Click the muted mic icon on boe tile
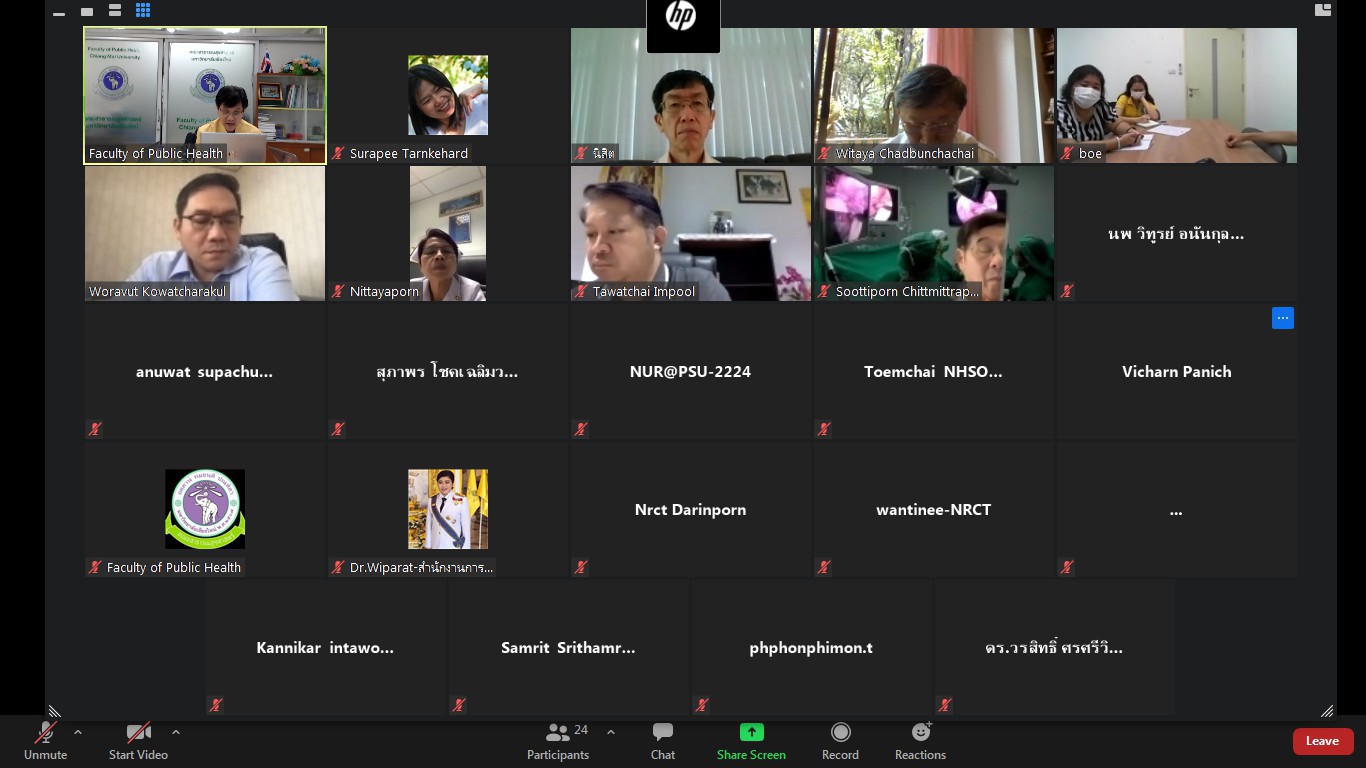1366x768 pixels. click(1067, 153)
